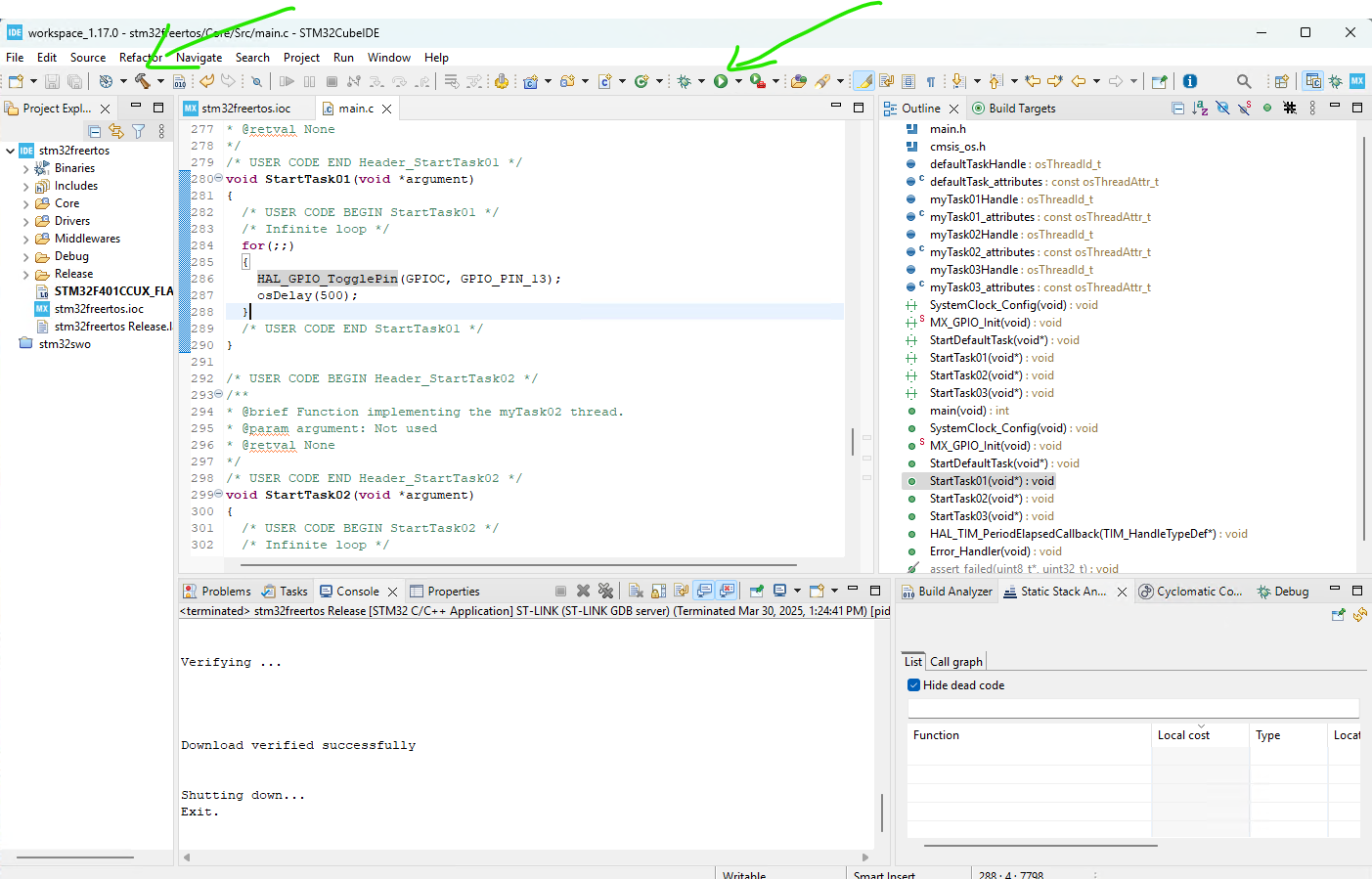Image resolution: width=1372 pixels, height=879 pixels.
Task: Open the Debug configurations dropdown arrow
Action: [x=701, y=81]
